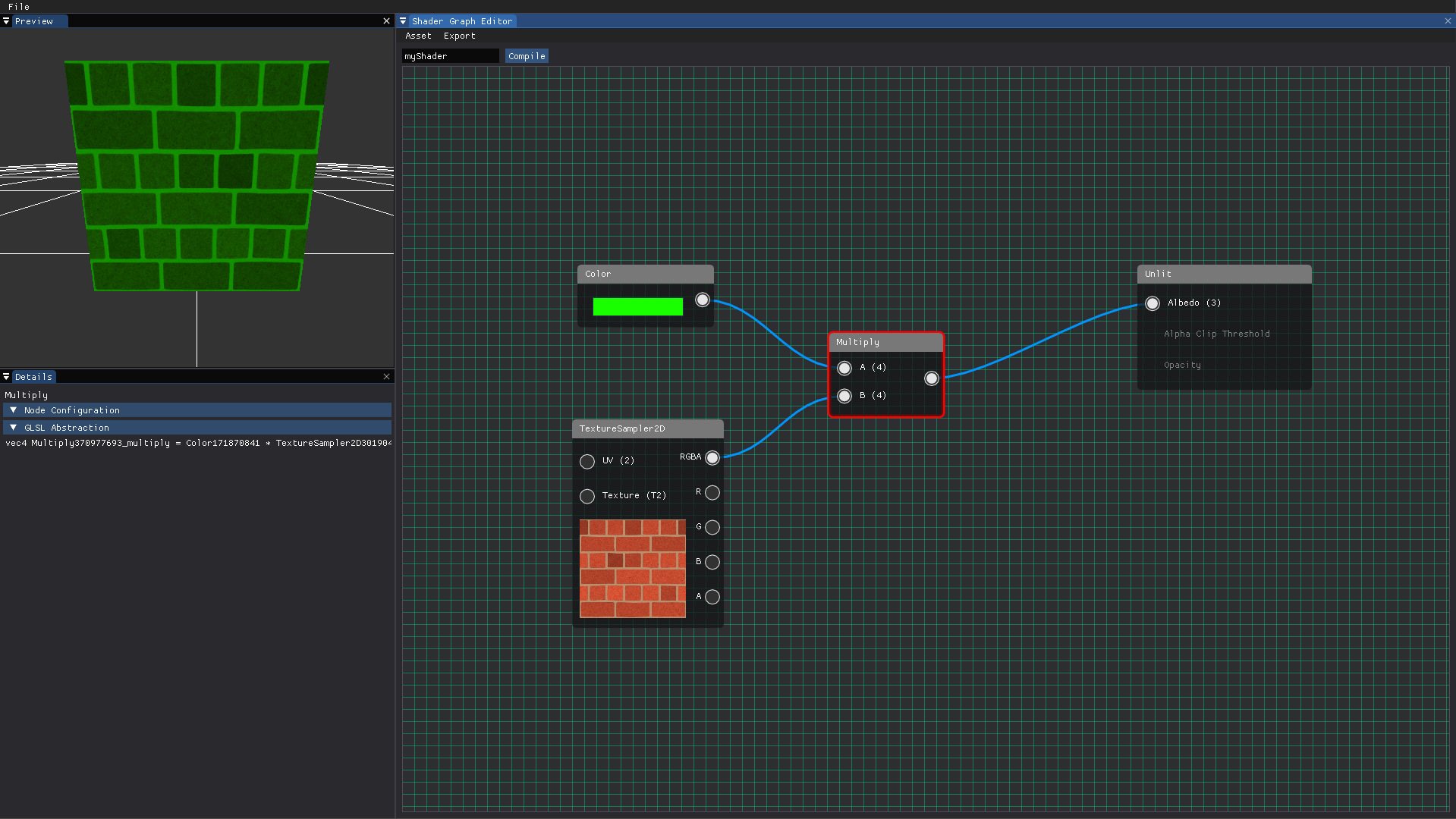The height and width of the screenshot is (819, 1456).
Task: Click the green color swatch in Color node
Action: [637, 306]
